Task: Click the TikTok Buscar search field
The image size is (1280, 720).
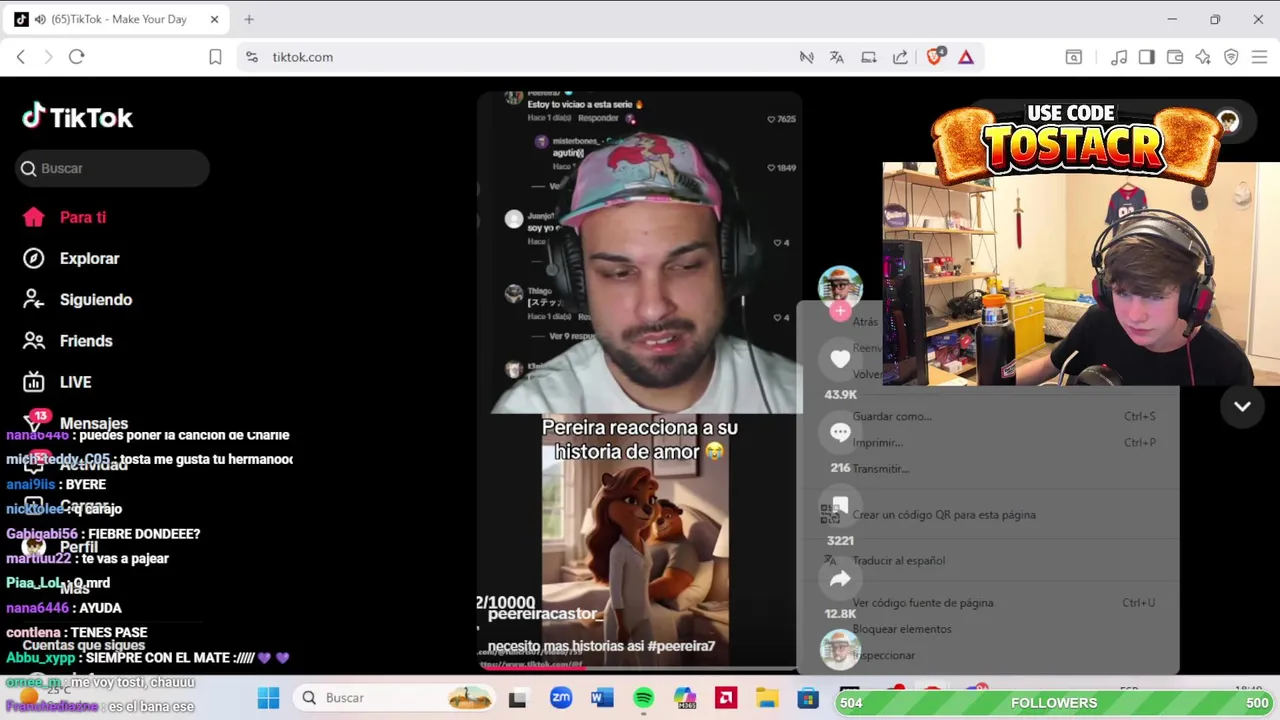Action: 112,168
